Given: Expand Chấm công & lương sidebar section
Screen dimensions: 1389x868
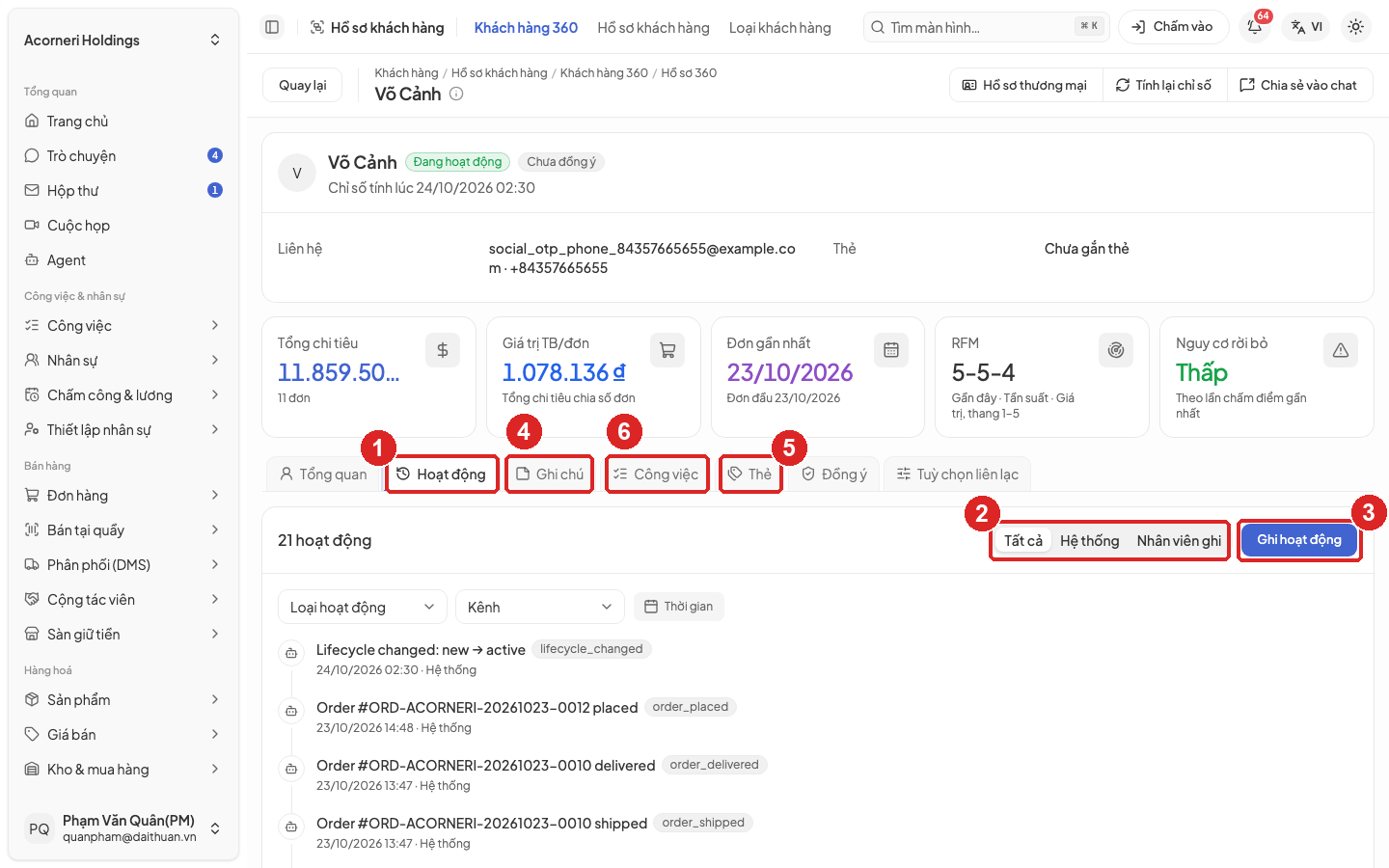Looking at the screenshot, I should pos(123,395).
